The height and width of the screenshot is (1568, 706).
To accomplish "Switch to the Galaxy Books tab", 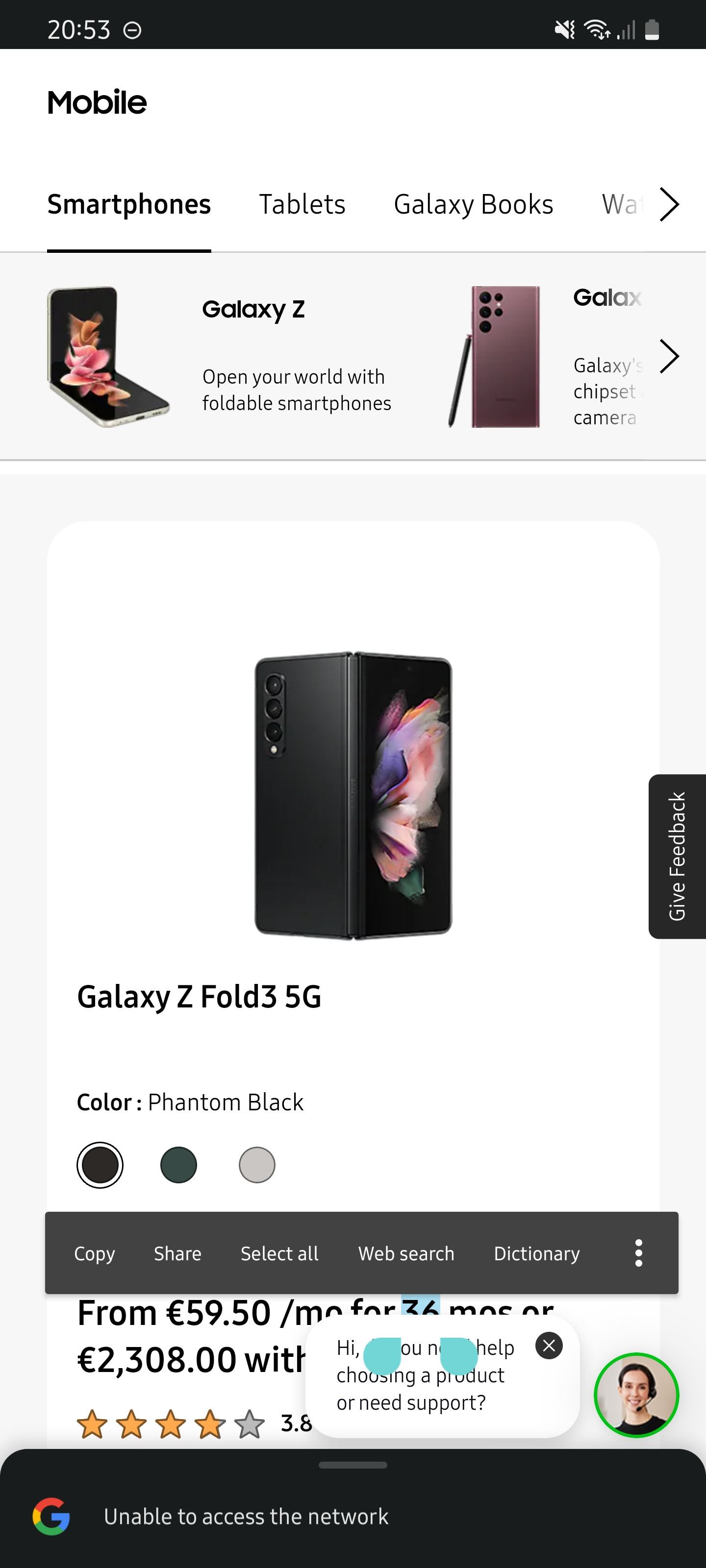I will click(x=473, y=204).
